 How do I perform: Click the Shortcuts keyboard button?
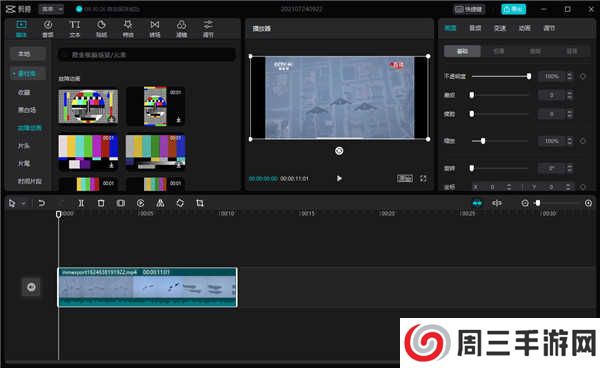[469, 9]
